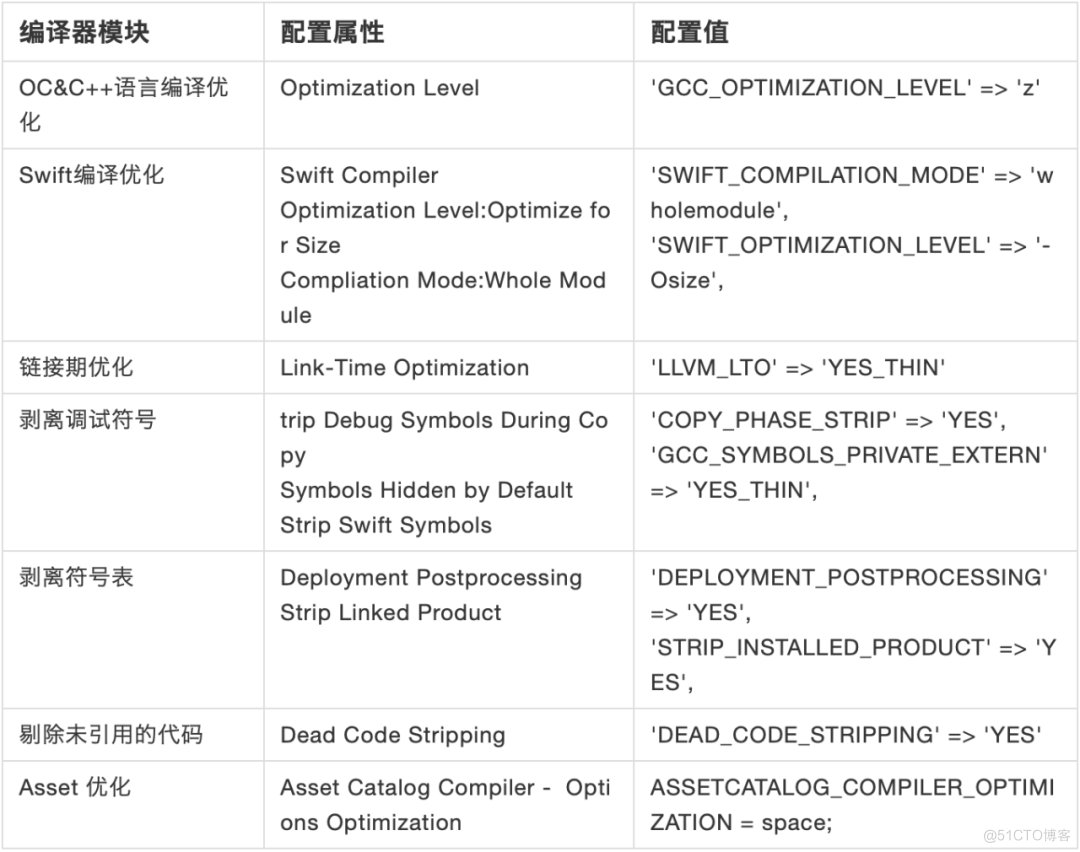Click the 配置值 column header
The image size is (1080, 852).
click(689, 32)
